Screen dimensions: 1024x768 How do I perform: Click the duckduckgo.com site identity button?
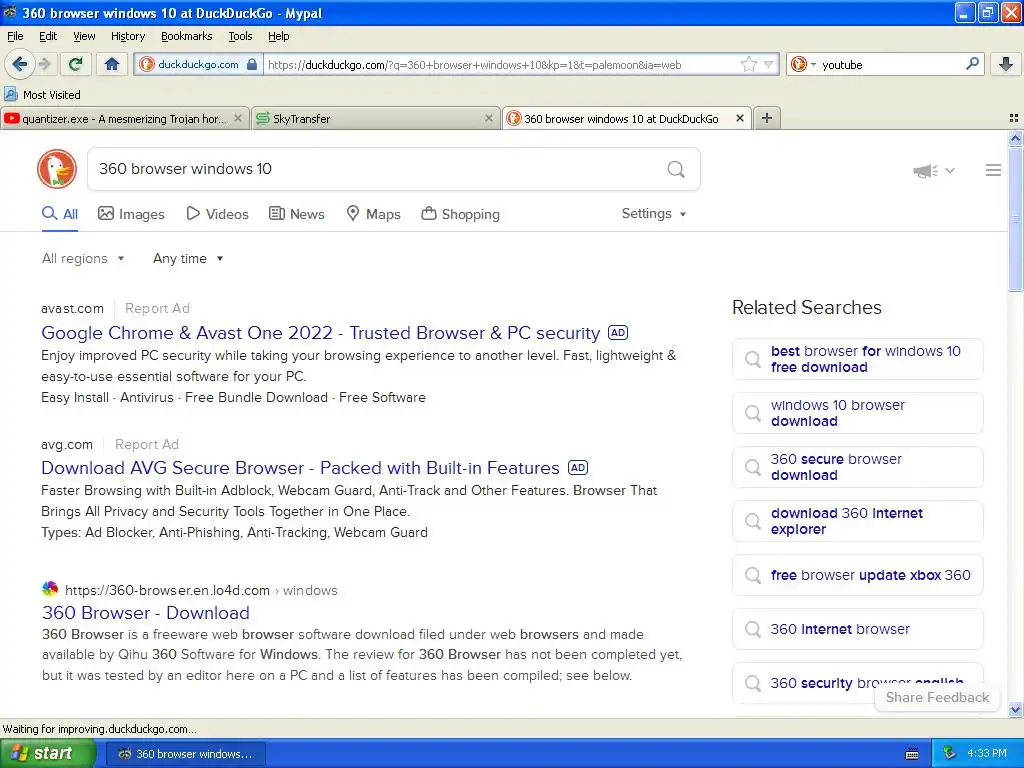tap(199, 64)
